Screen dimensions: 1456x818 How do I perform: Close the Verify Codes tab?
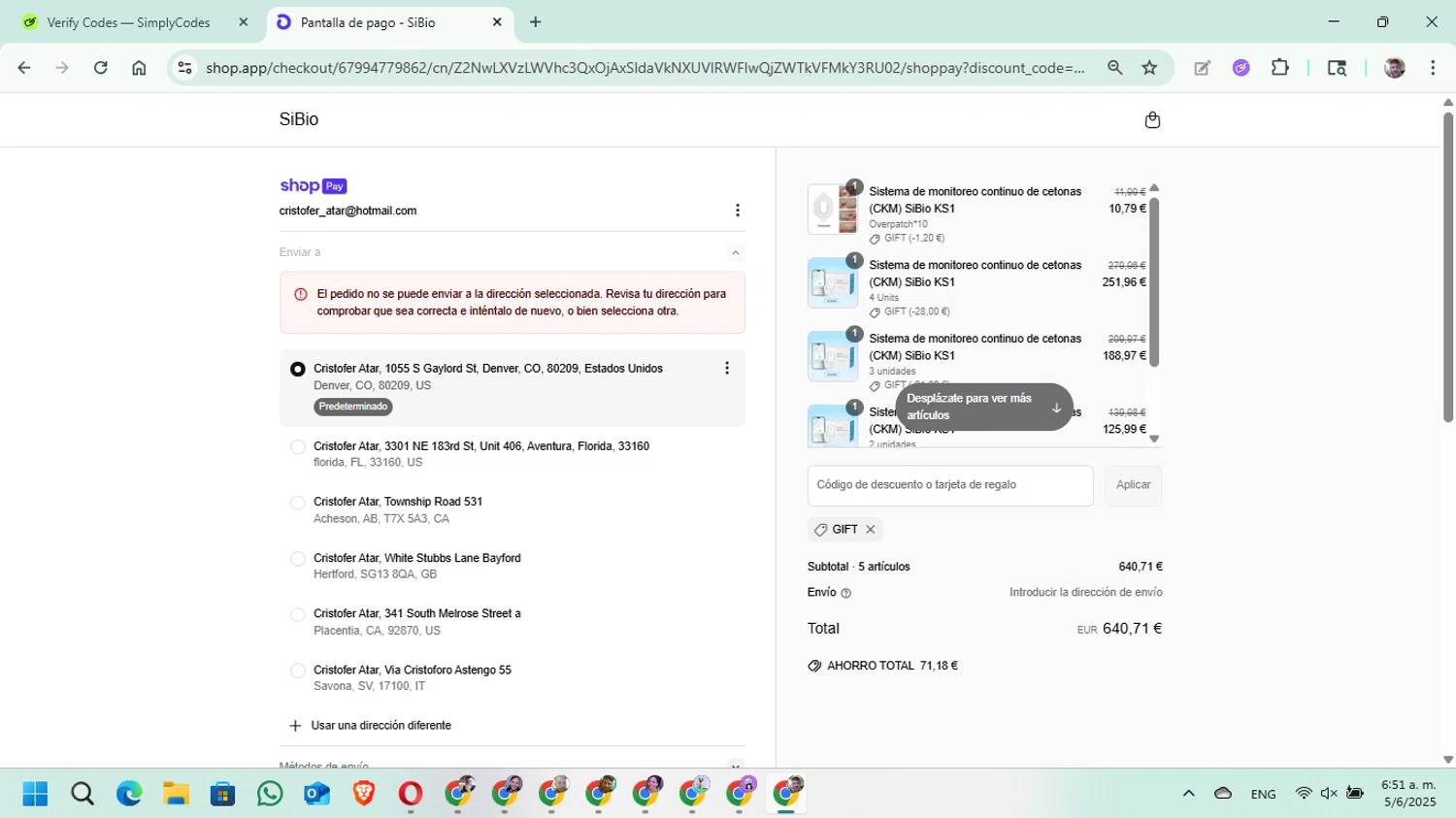tap(244, 22)
